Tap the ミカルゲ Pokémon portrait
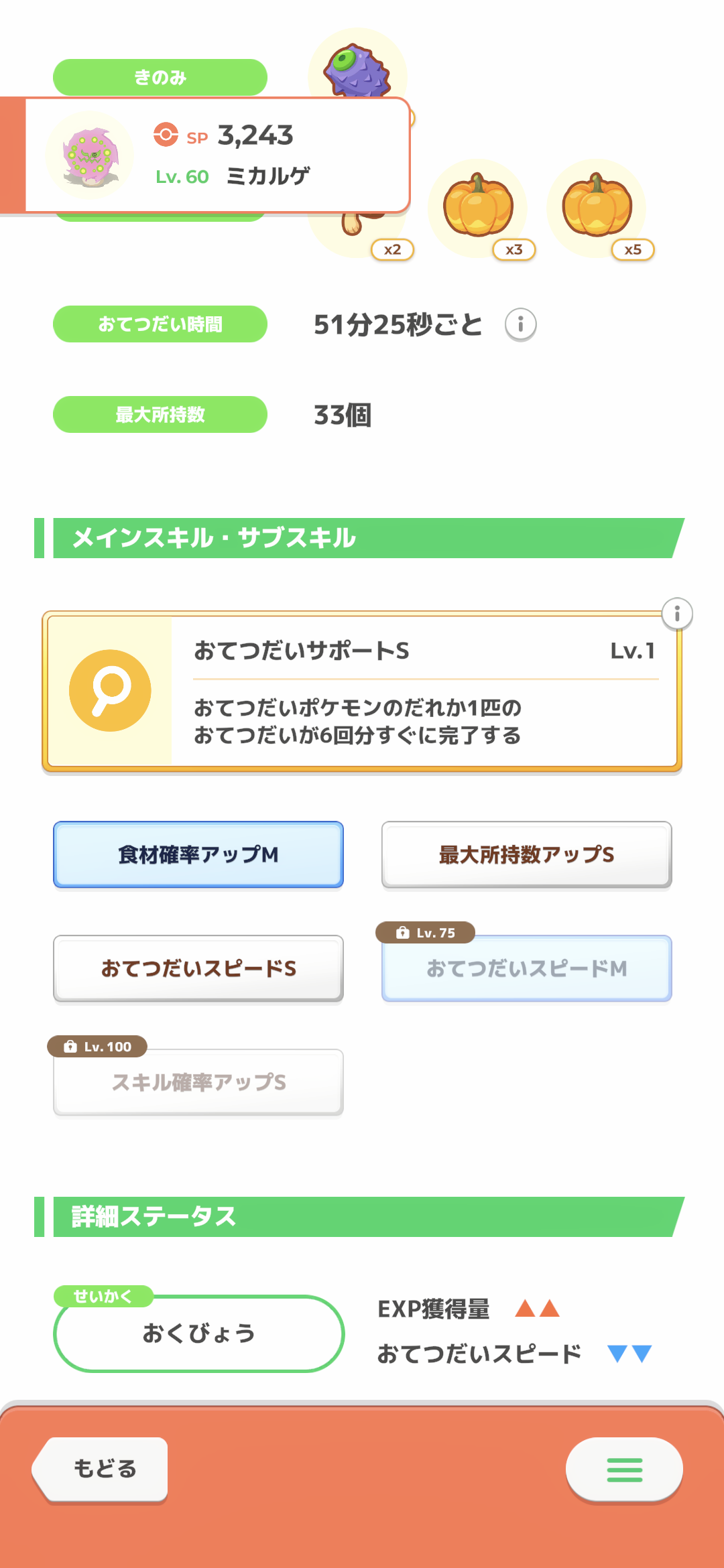Image resolution: width=724 pixels, height=1568 pixels. coord(90,156)
